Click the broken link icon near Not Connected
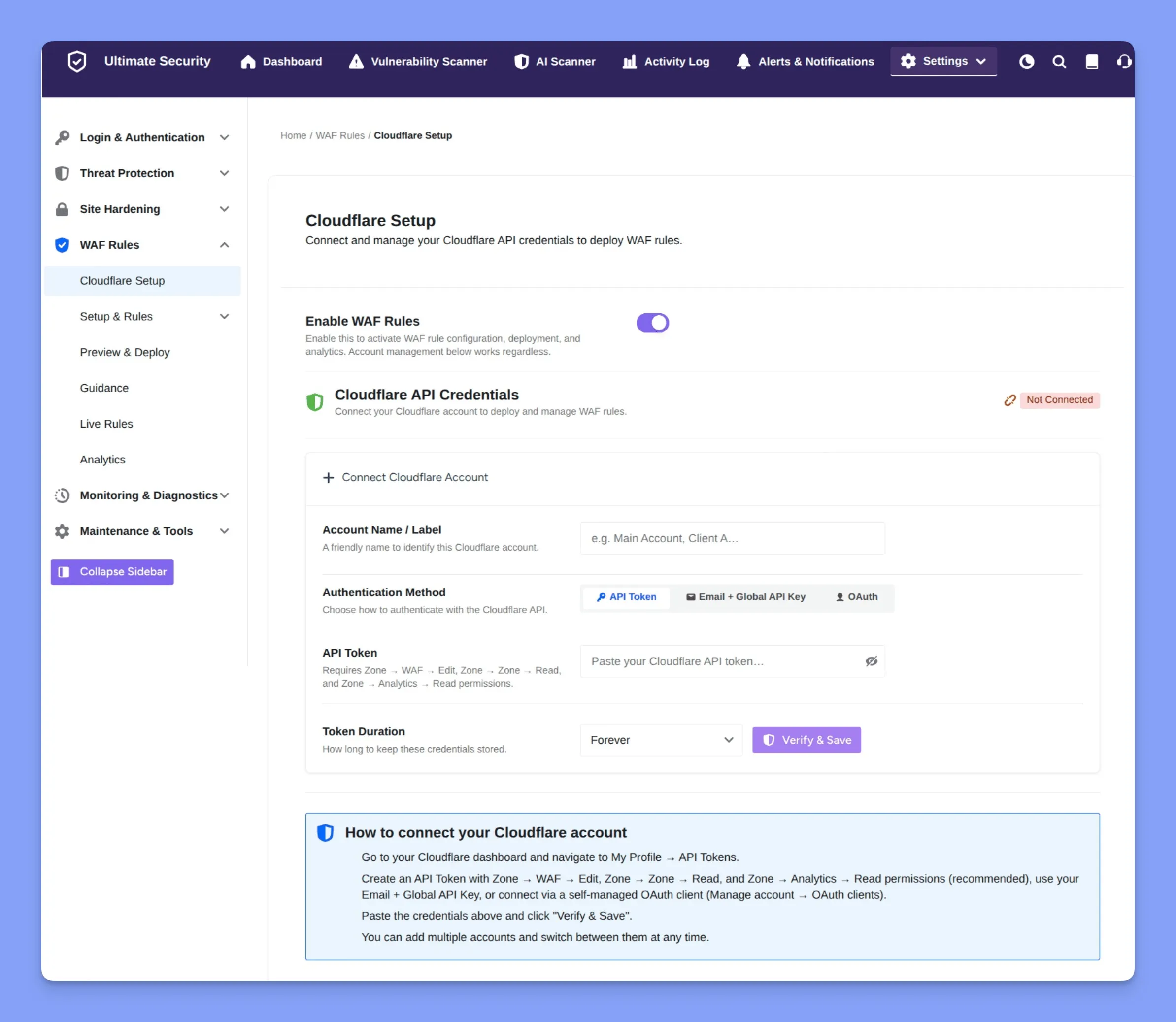1176x1022 pixels. (x=1009, y=400)
